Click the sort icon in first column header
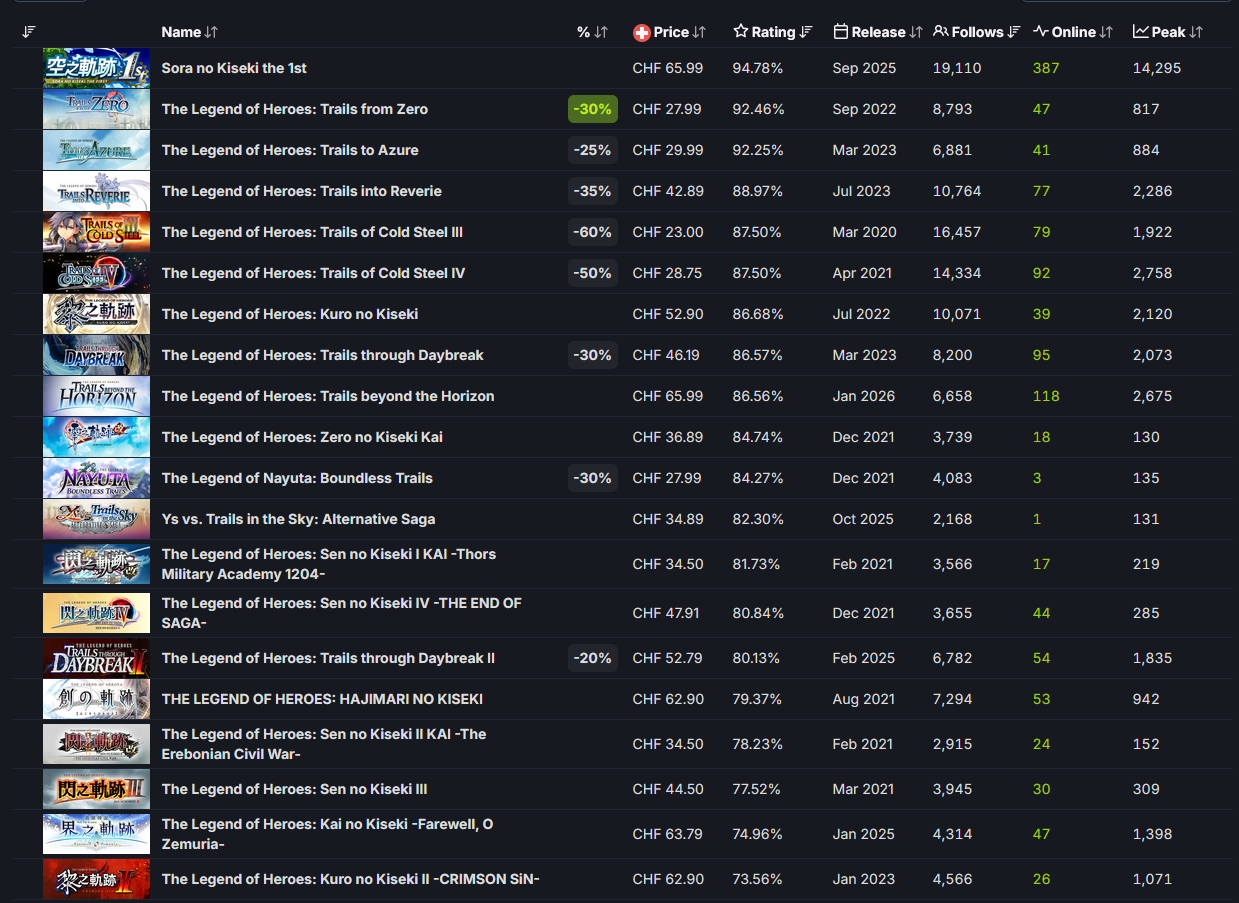 [29, 32]
